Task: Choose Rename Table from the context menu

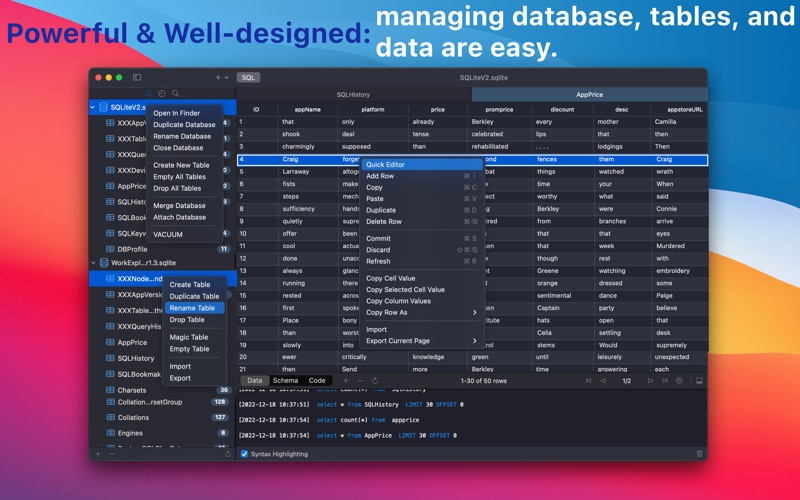Action: click(x=194, y=308)
